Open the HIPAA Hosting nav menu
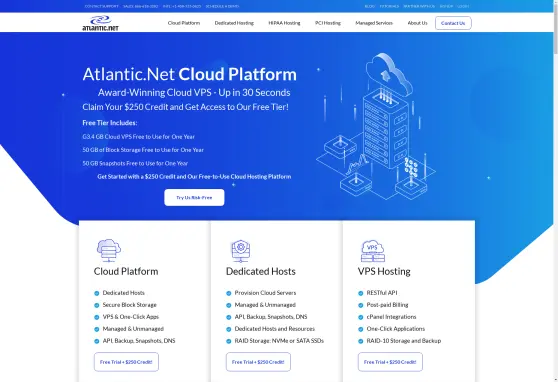The image size is (558, 382). [284, 23]
